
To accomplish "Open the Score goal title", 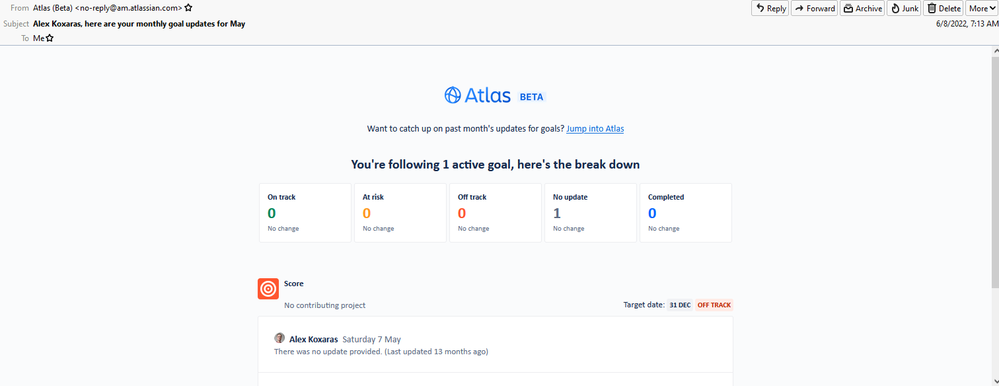I will (294, 283).
